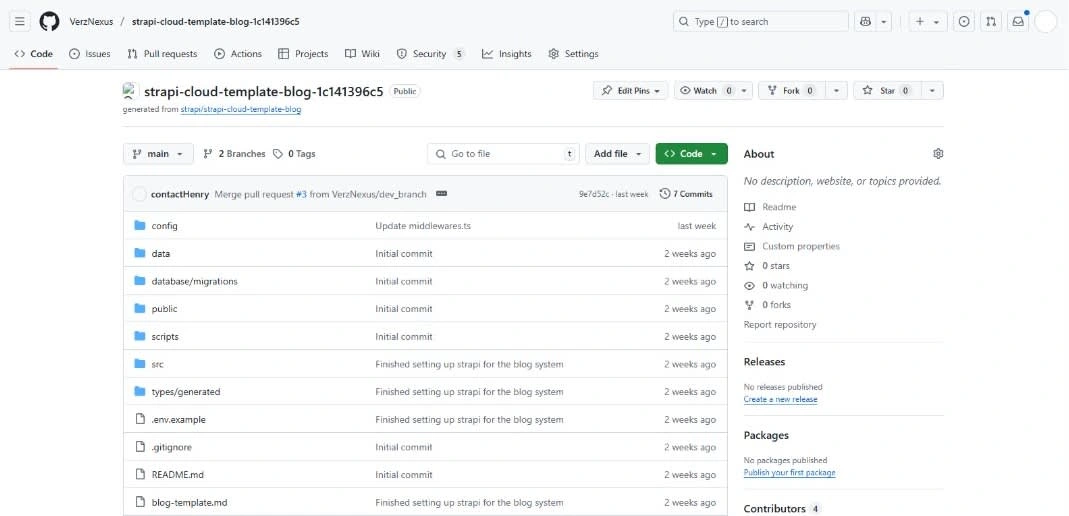
Task: Open the 0 Tags link
Action: [295, 154]
